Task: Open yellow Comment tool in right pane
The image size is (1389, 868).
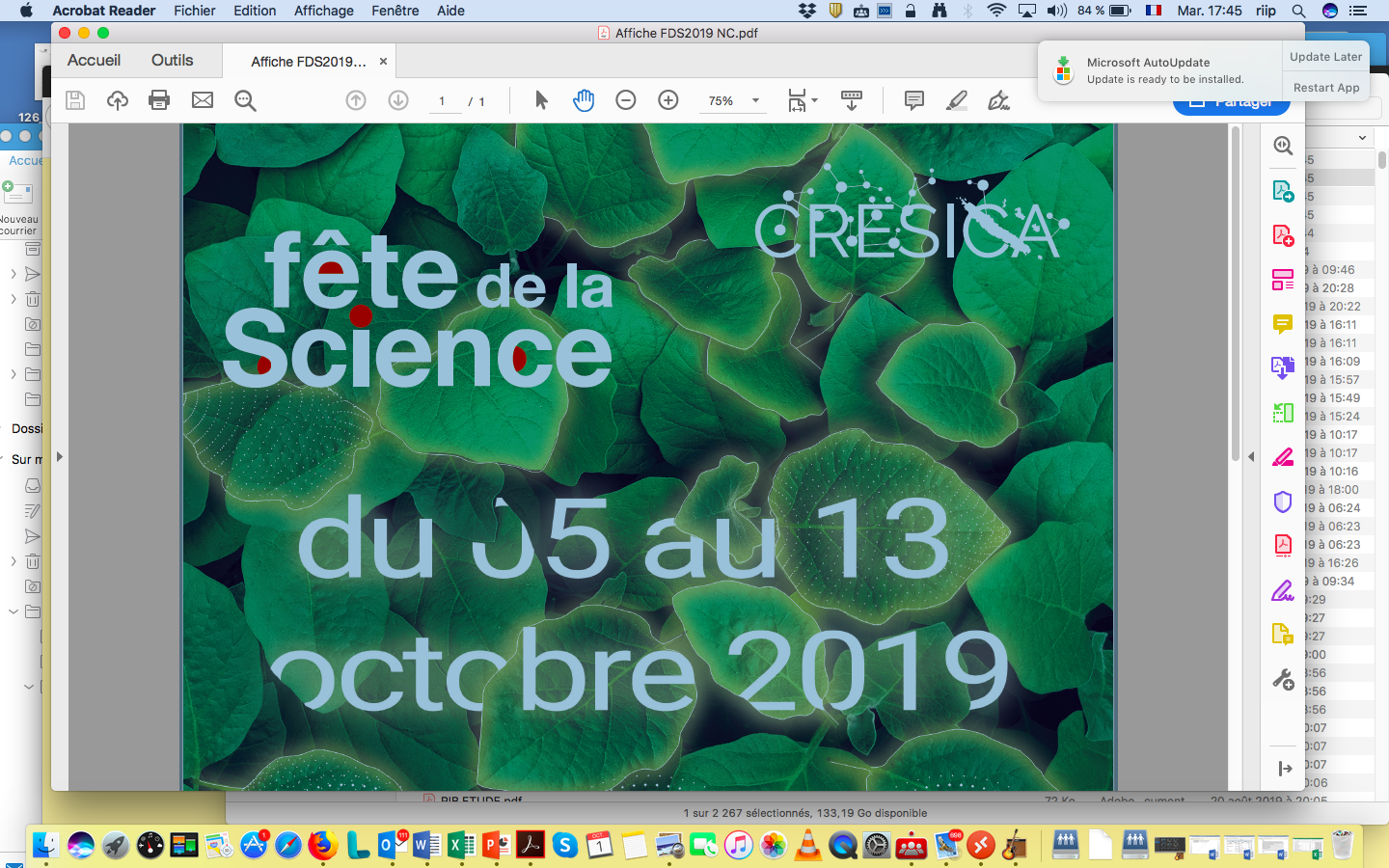Action: coord(1283,324)
